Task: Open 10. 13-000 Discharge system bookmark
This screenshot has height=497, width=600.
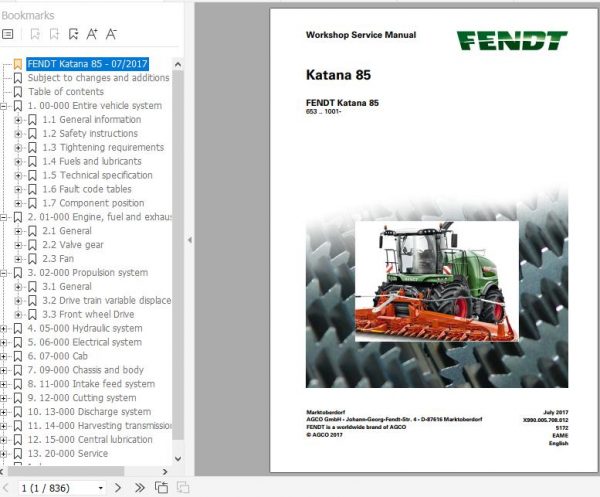Action: coord(89,412)
